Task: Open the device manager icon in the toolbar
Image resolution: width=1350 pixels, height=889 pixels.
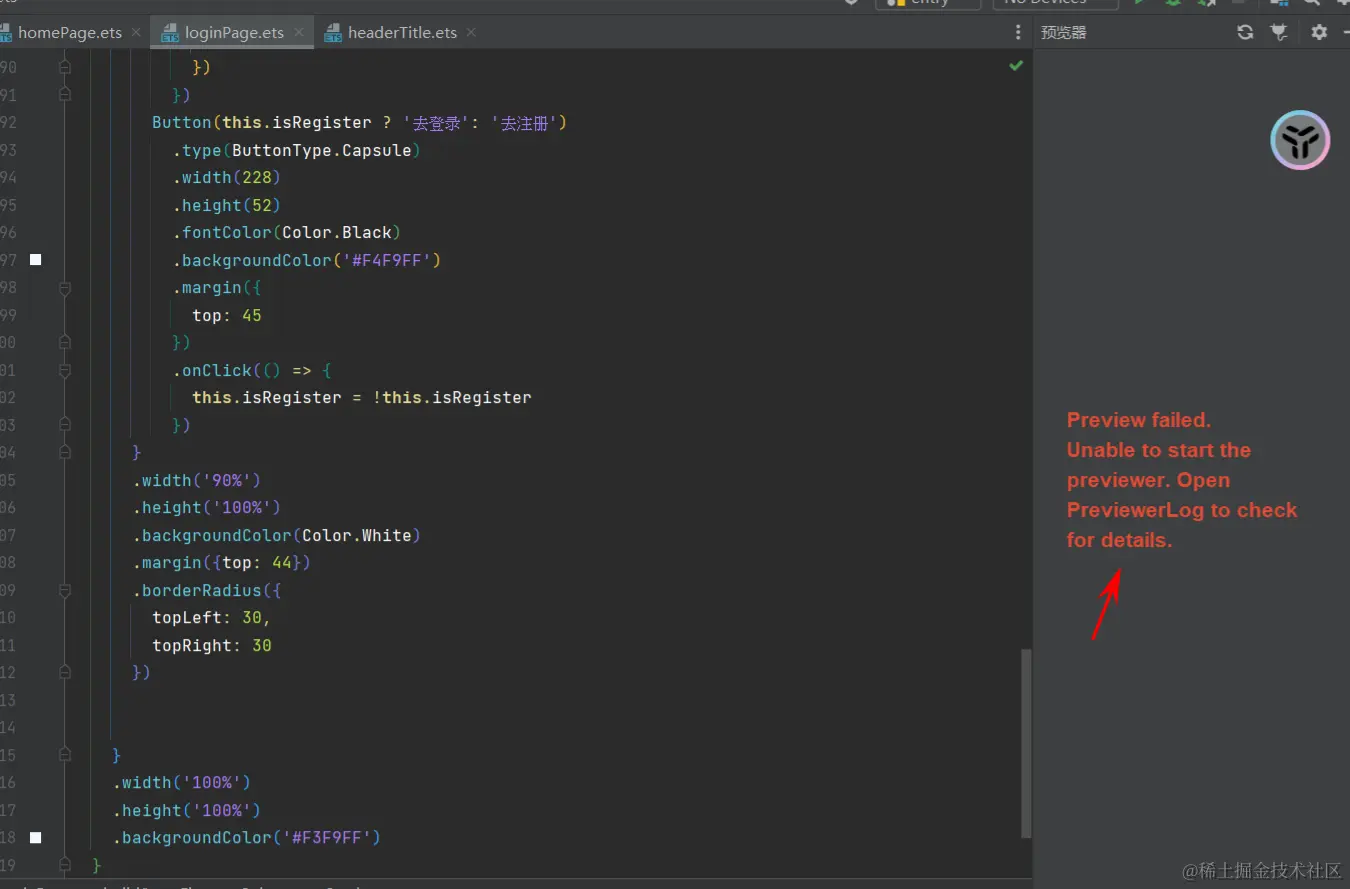Action: pos(1278,4)
